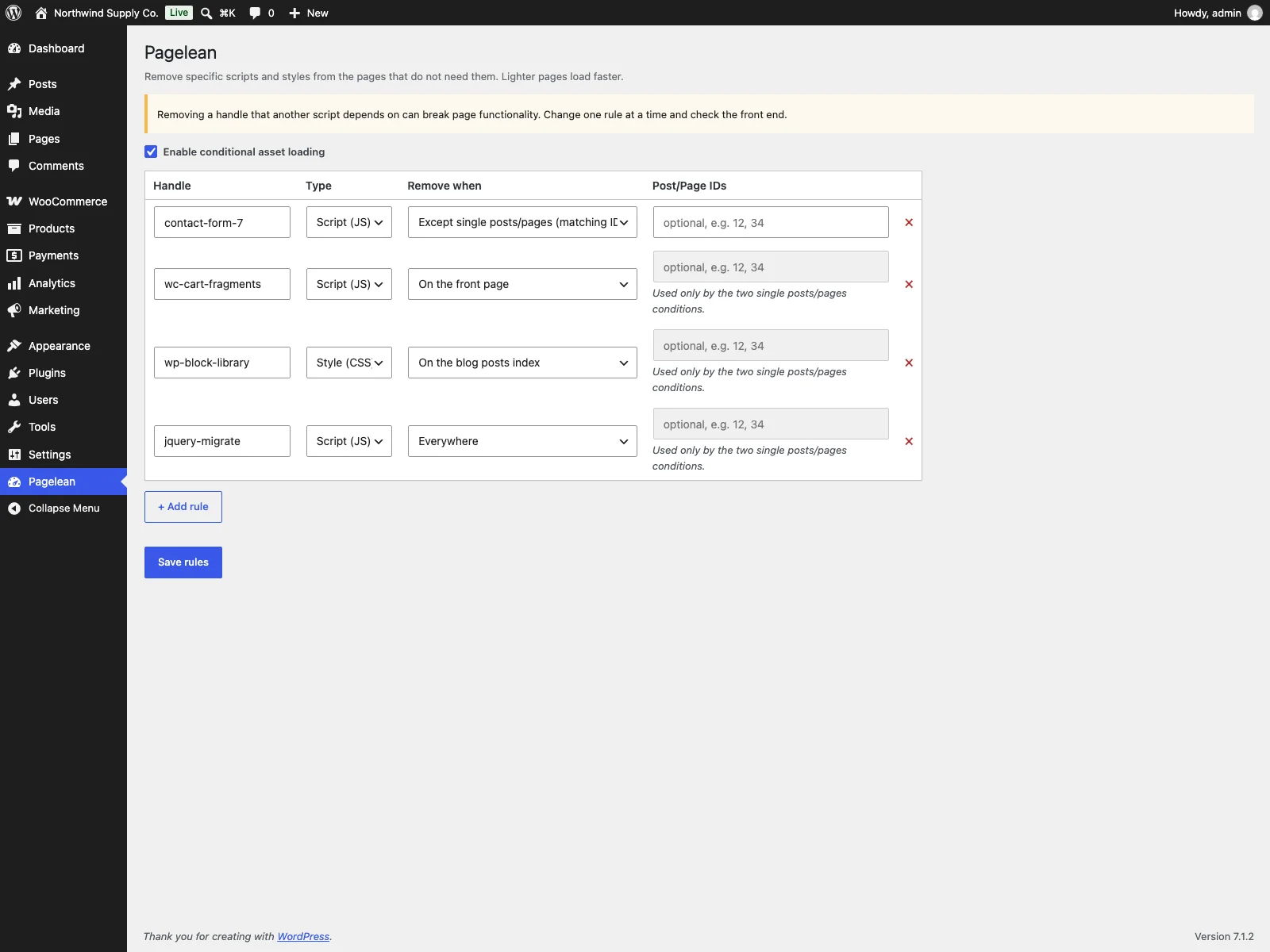
Task: Open Type dropdown for jquery-migrate
Action: tap(349, 441)
